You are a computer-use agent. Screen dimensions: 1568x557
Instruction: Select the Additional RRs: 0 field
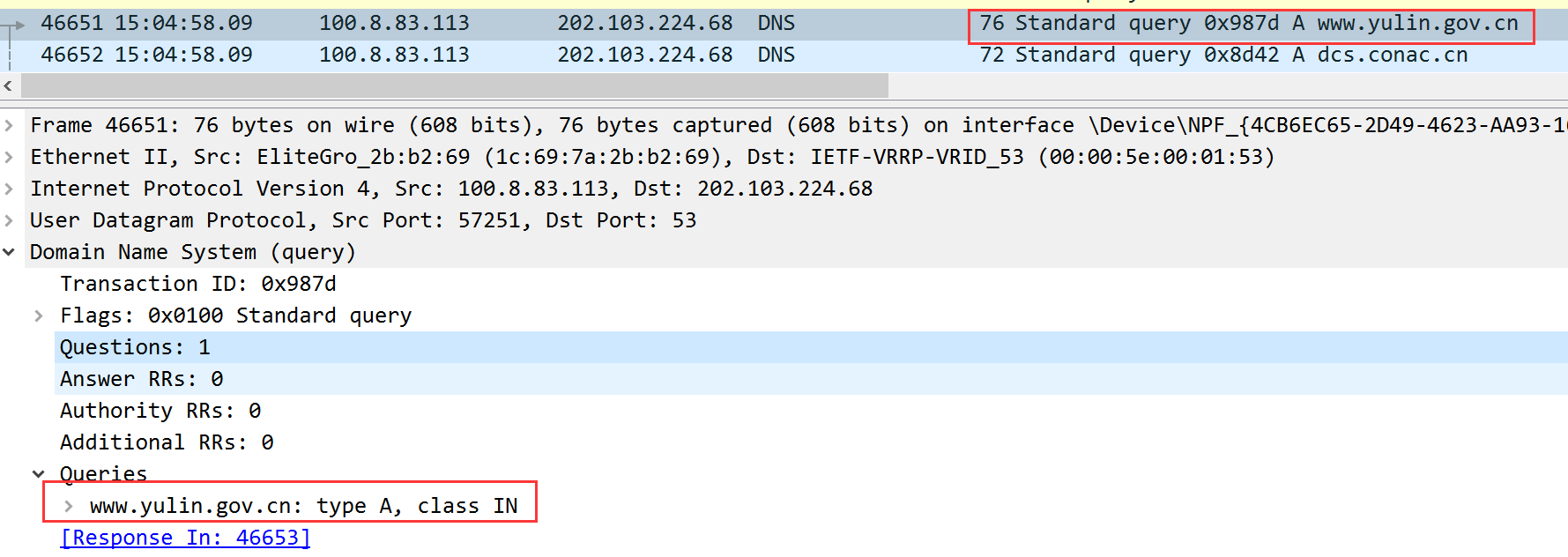[x=167, y=442]
